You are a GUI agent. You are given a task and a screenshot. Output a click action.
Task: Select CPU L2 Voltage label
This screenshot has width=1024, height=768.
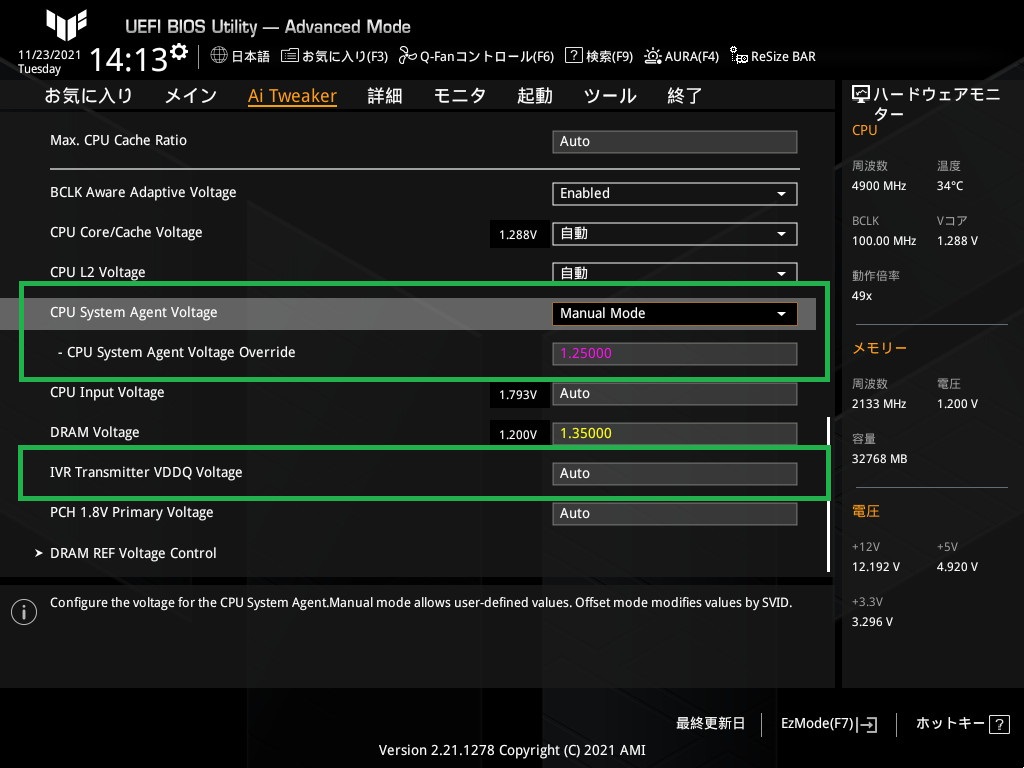(x=98, y=272)
